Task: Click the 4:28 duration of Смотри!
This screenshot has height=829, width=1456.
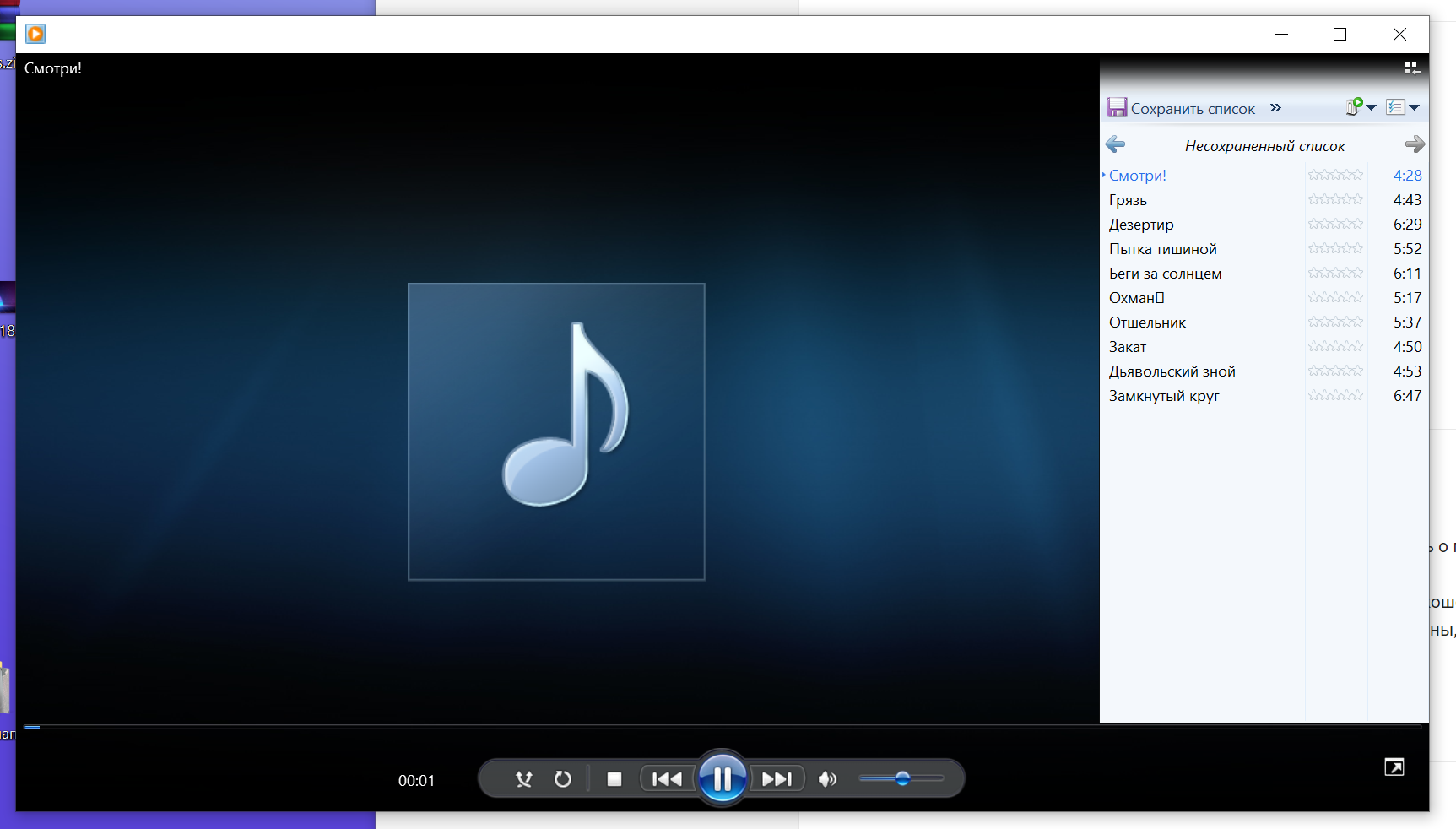Action: click(x=1407, y=176)
